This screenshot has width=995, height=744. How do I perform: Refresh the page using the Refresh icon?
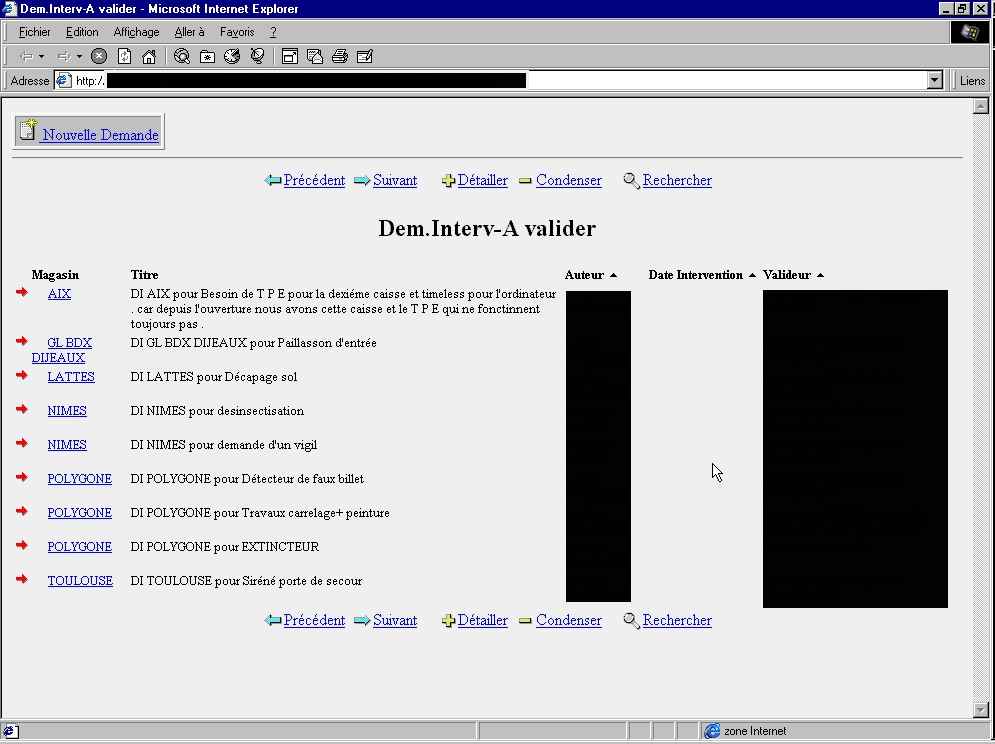click(x=124, y=56)
